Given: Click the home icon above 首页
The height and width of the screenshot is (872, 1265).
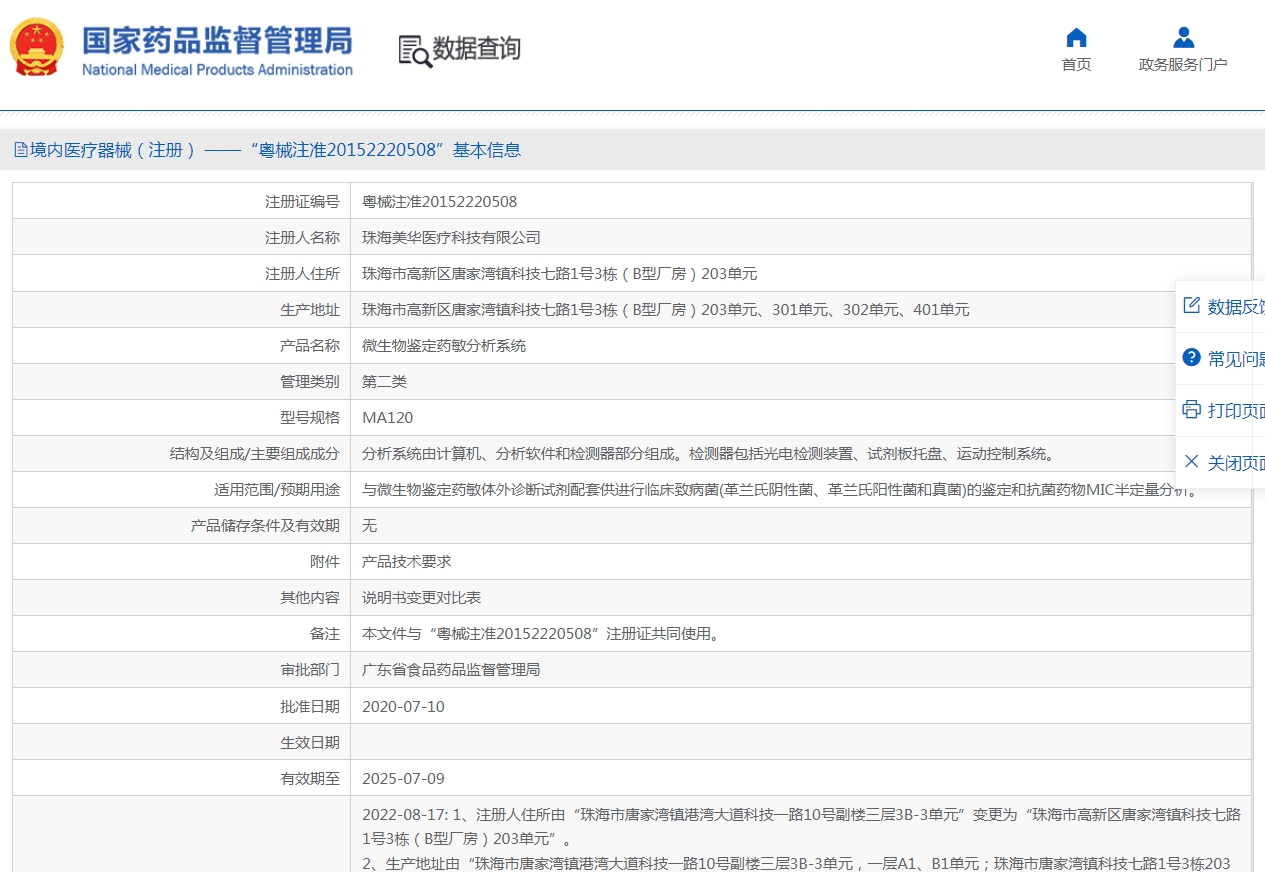Looking at the screenshot, I should click(x=1076, y=38).
